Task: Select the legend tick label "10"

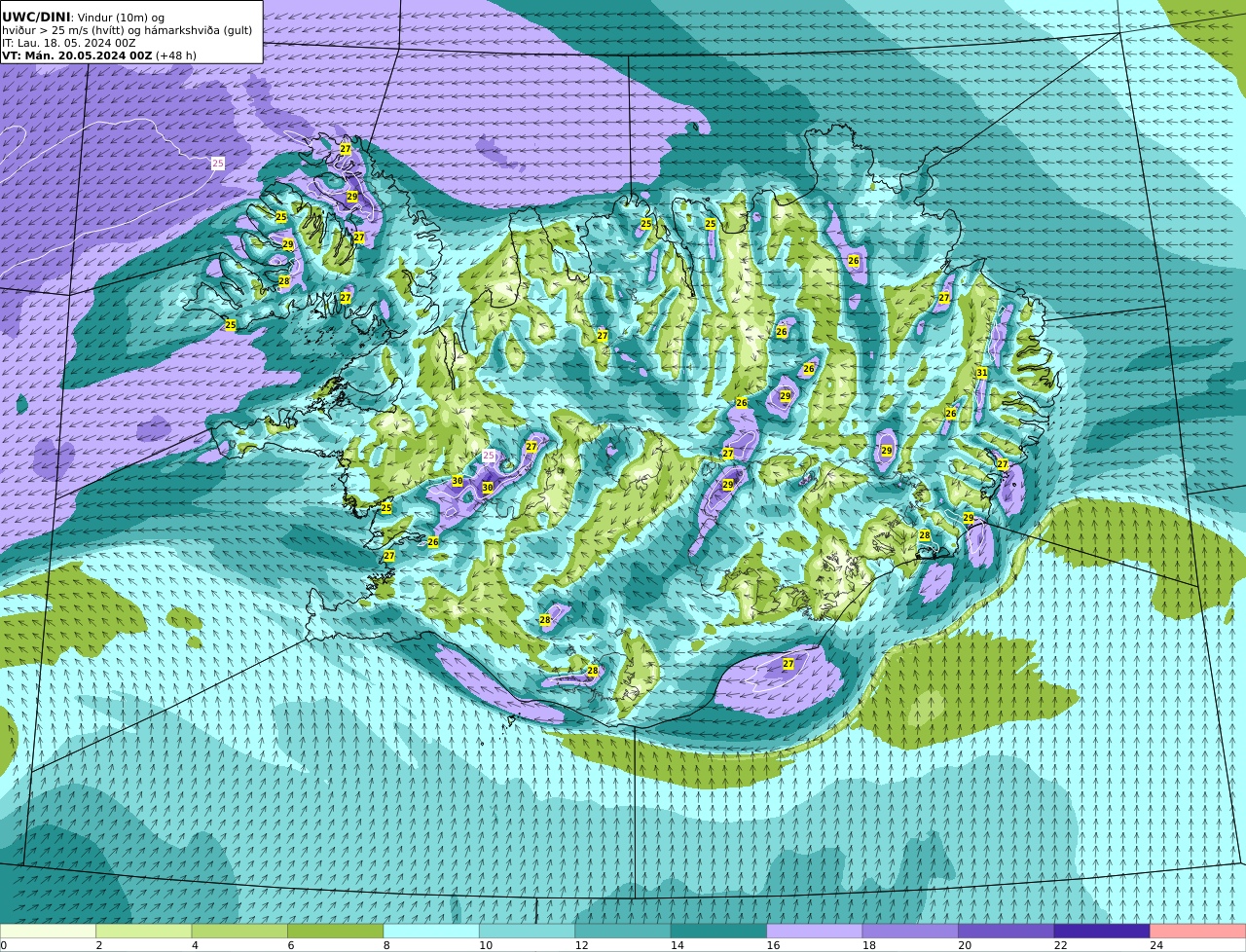Action: click(486, 945)
